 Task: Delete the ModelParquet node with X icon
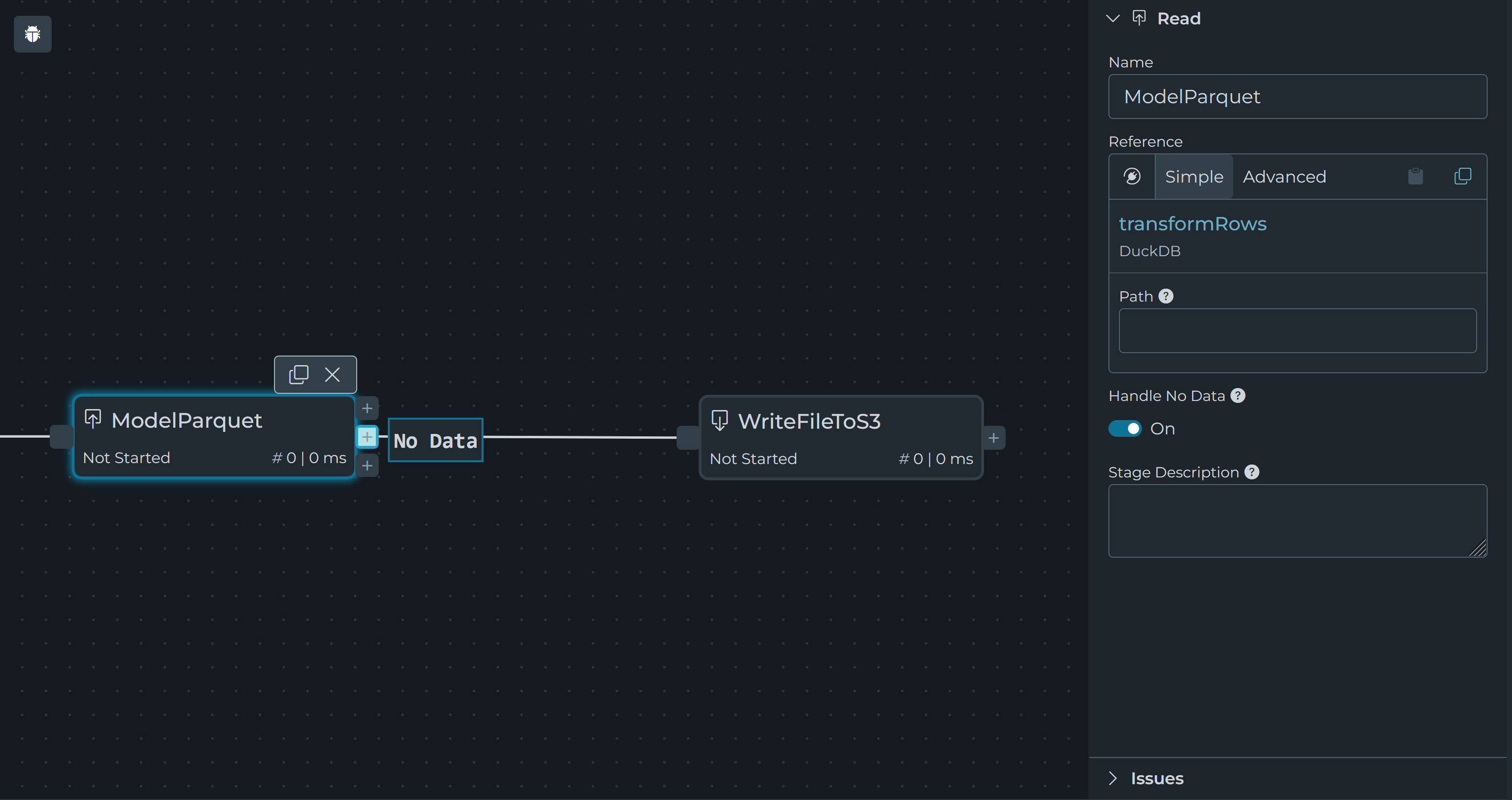click(332, 375)
